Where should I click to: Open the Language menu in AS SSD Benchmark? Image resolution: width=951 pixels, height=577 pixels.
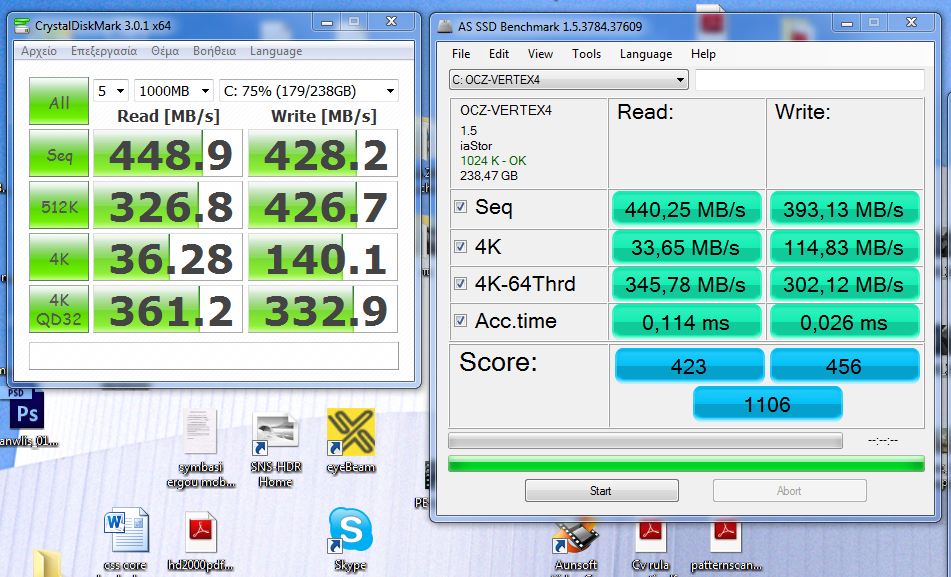tap(645, 54)
